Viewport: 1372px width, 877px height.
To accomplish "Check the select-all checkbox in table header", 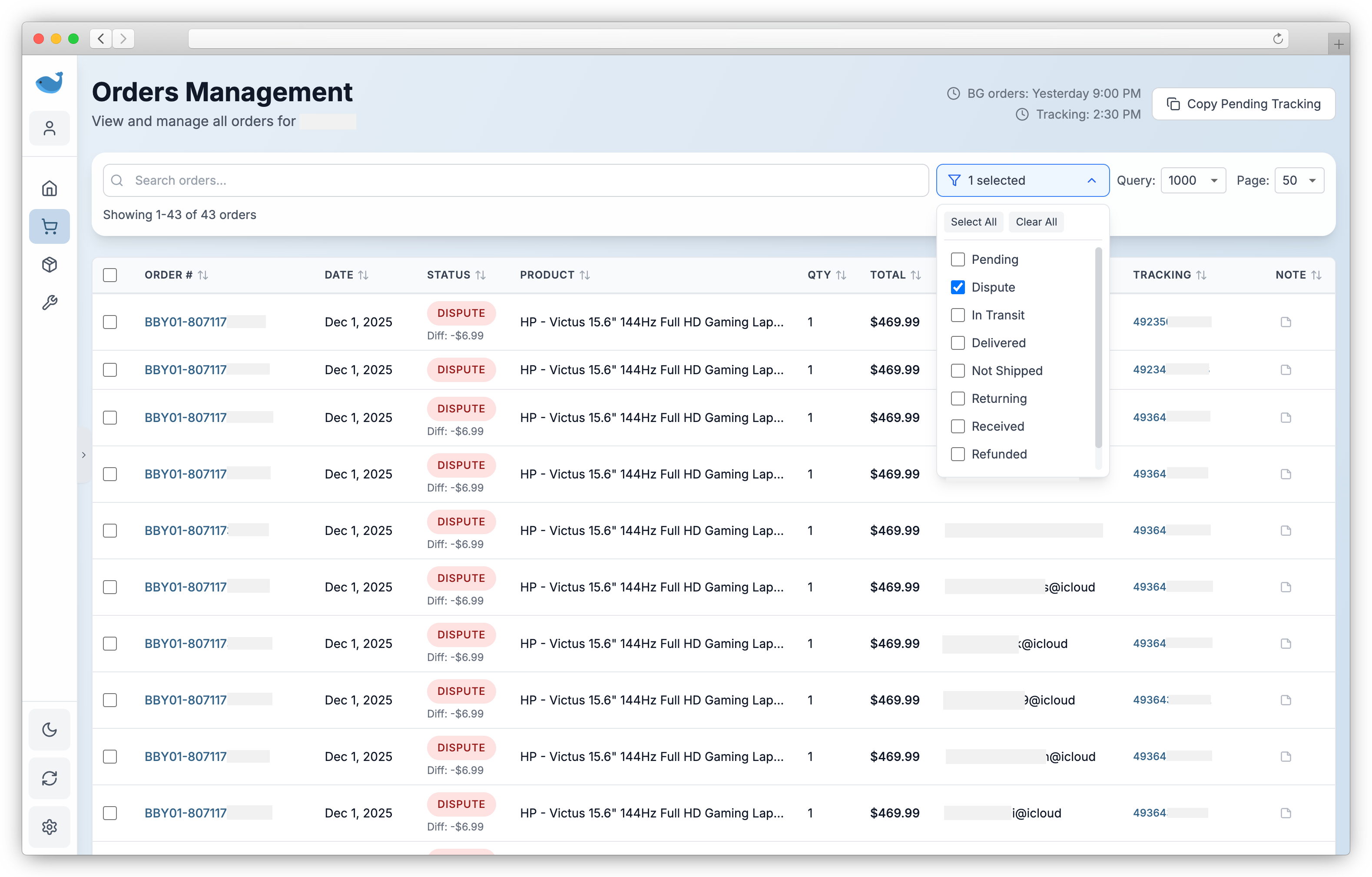I will click(x=109, y=275).
